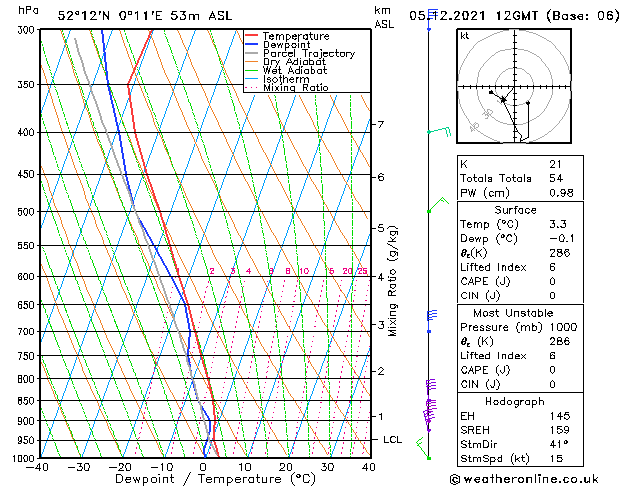Click the green wind barb near 500 hPa

coord(435,208)
